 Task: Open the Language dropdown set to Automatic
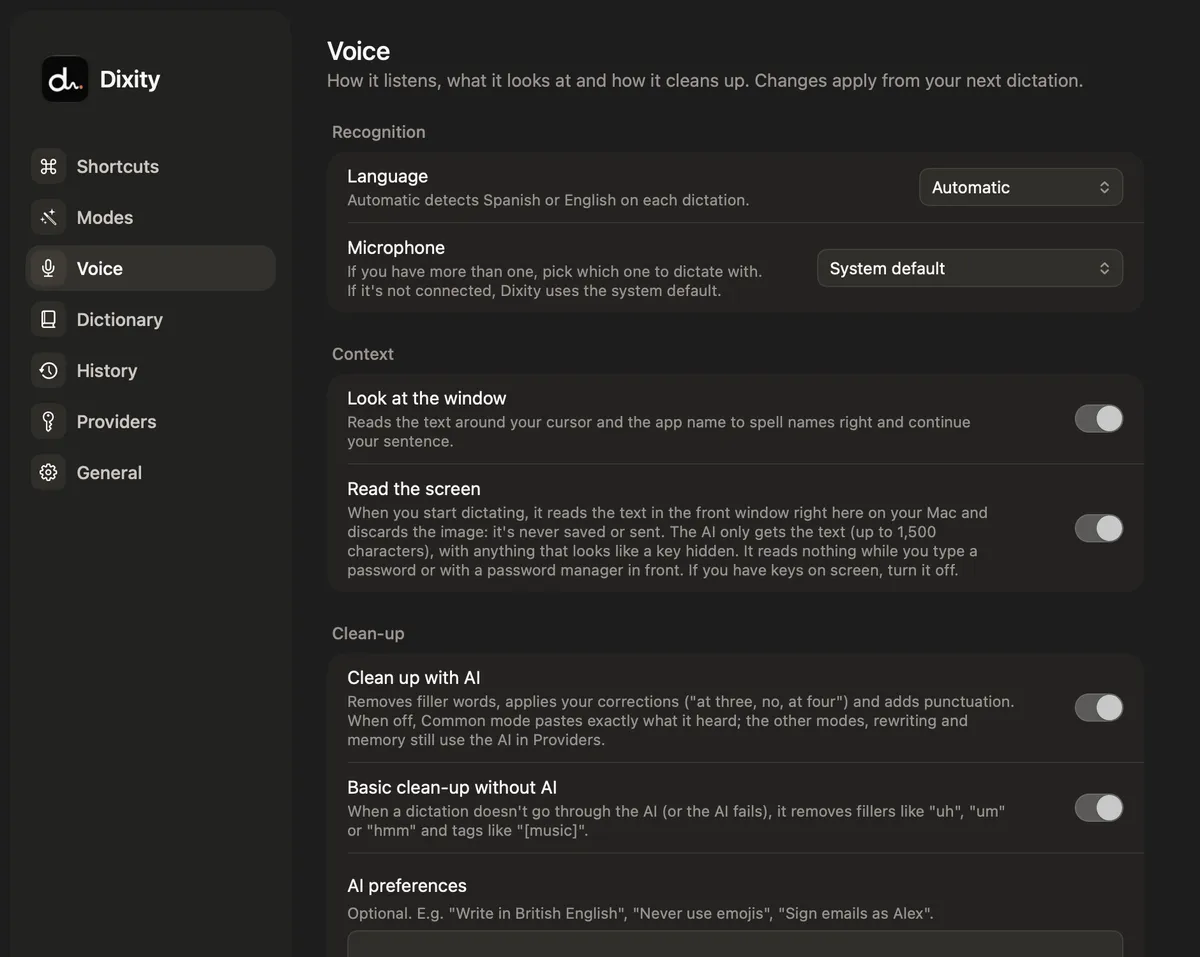(x=1021, y=187)
